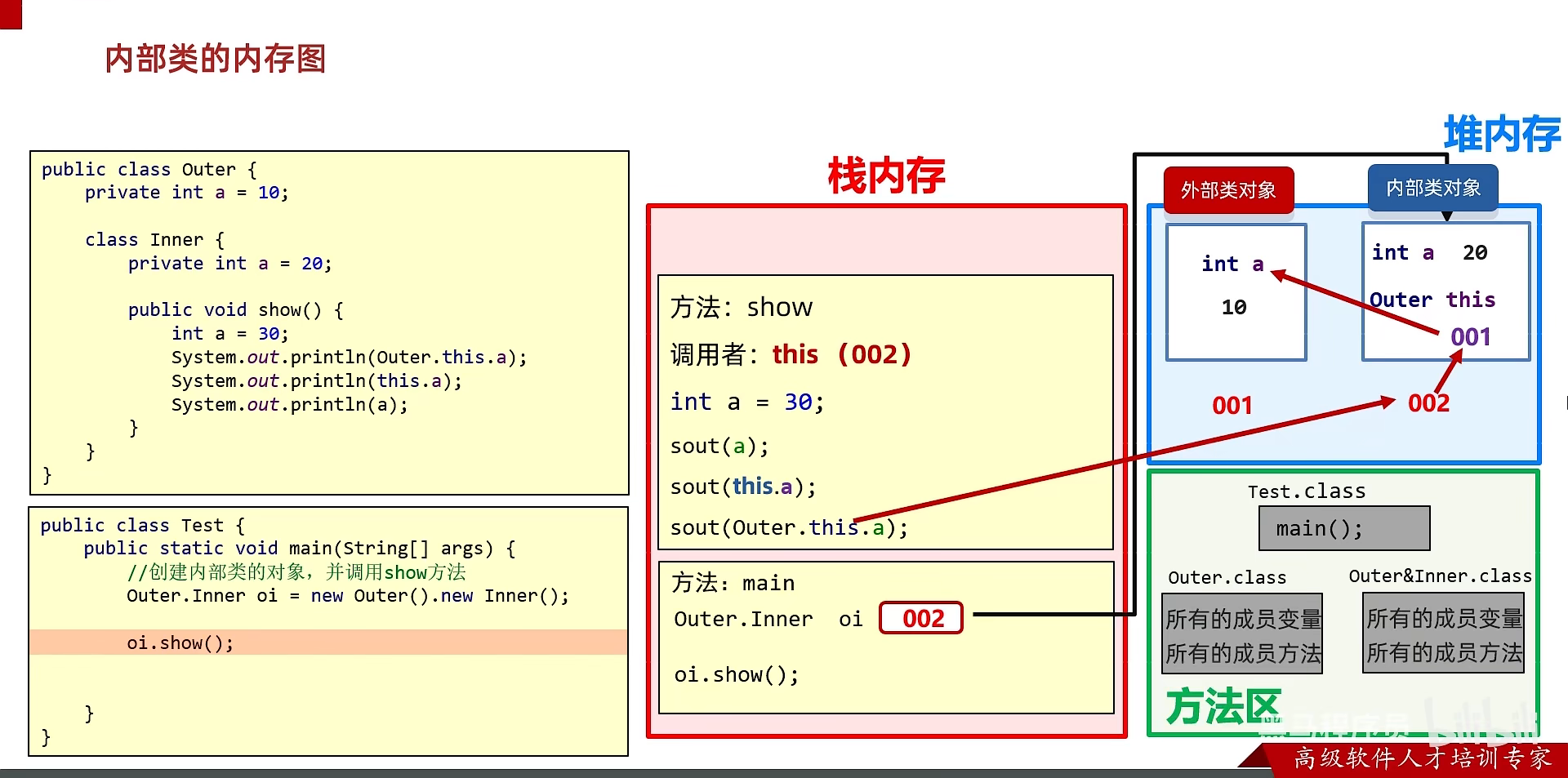Click red '002' address below inner object

[x=1429, y=403]
